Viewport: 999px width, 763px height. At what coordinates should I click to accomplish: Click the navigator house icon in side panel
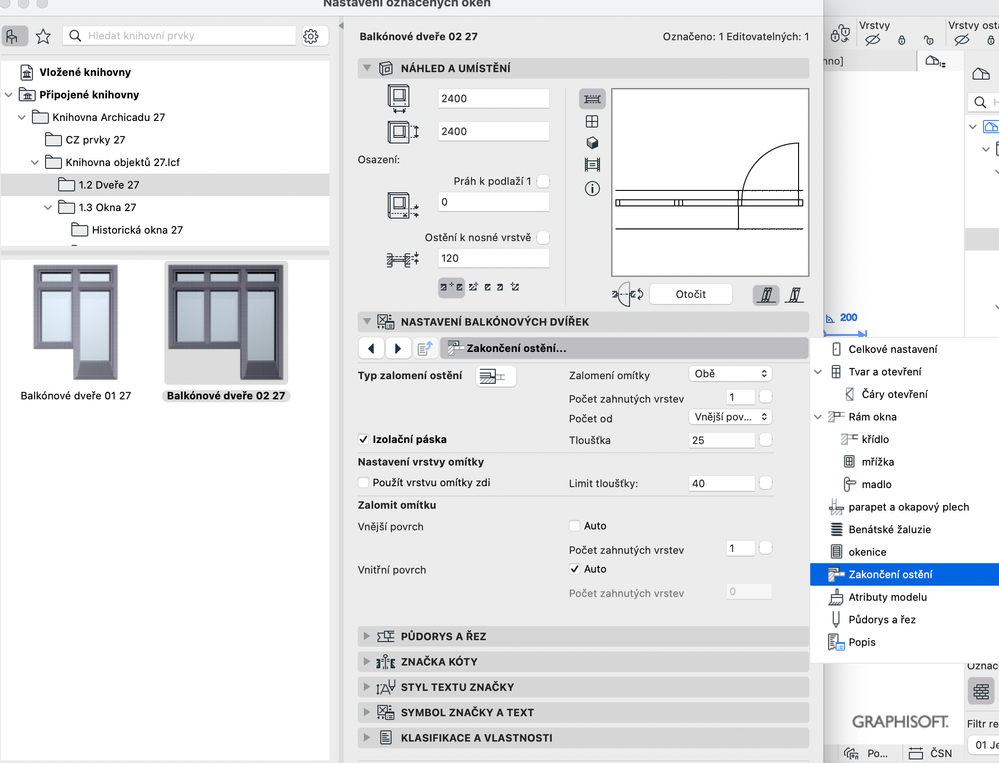[981, 75]
